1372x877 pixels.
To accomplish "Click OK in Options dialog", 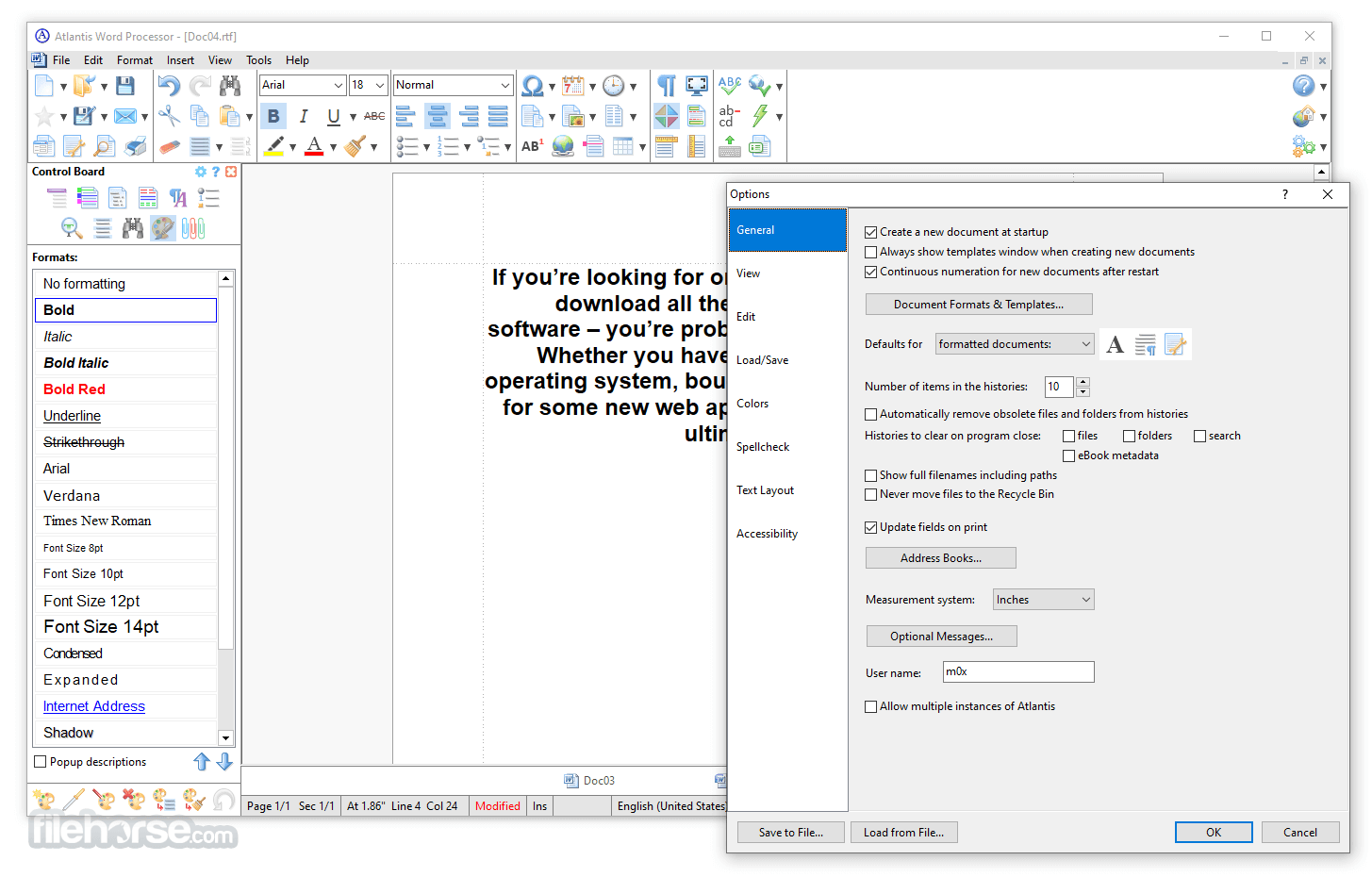I will (x=1214, y=833).
